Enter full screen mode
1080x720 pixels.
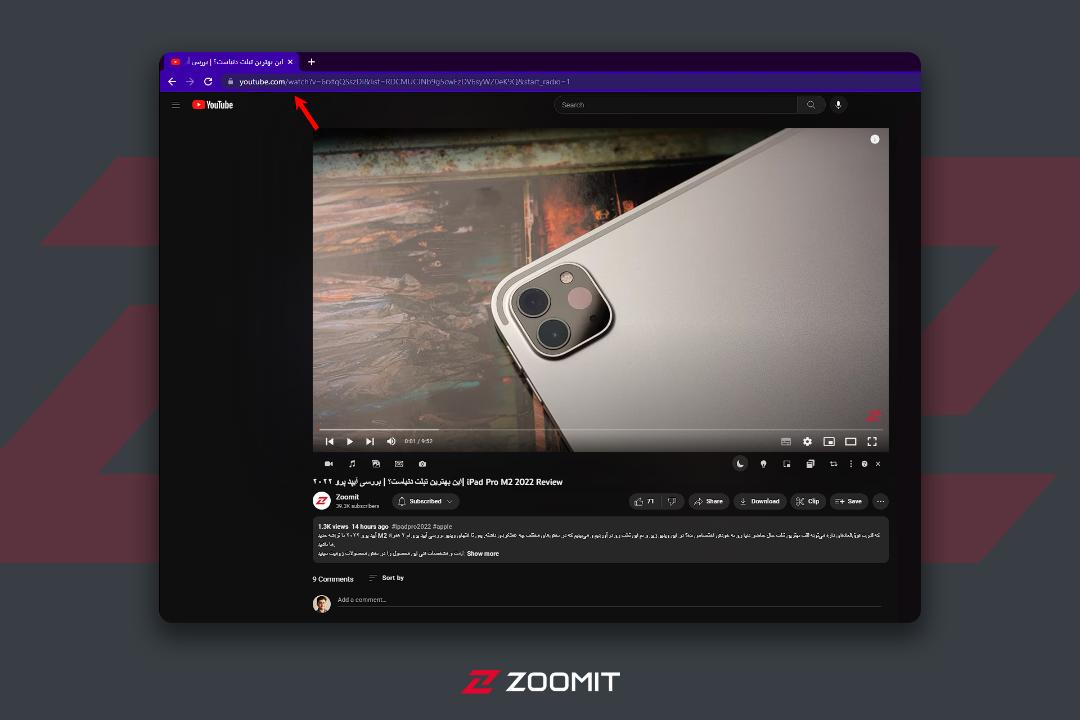click(x=872, y=442)
